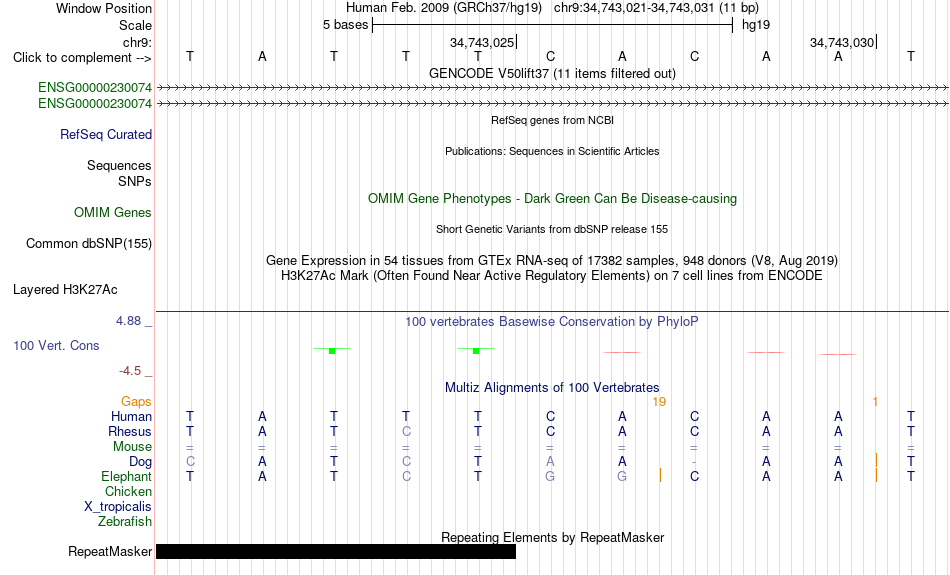Click '100 vertebrates Basewise Conservation by PhyloP' title
This screenshot has height=575, width=950.
pyautogui.click(x=551, y=322)
